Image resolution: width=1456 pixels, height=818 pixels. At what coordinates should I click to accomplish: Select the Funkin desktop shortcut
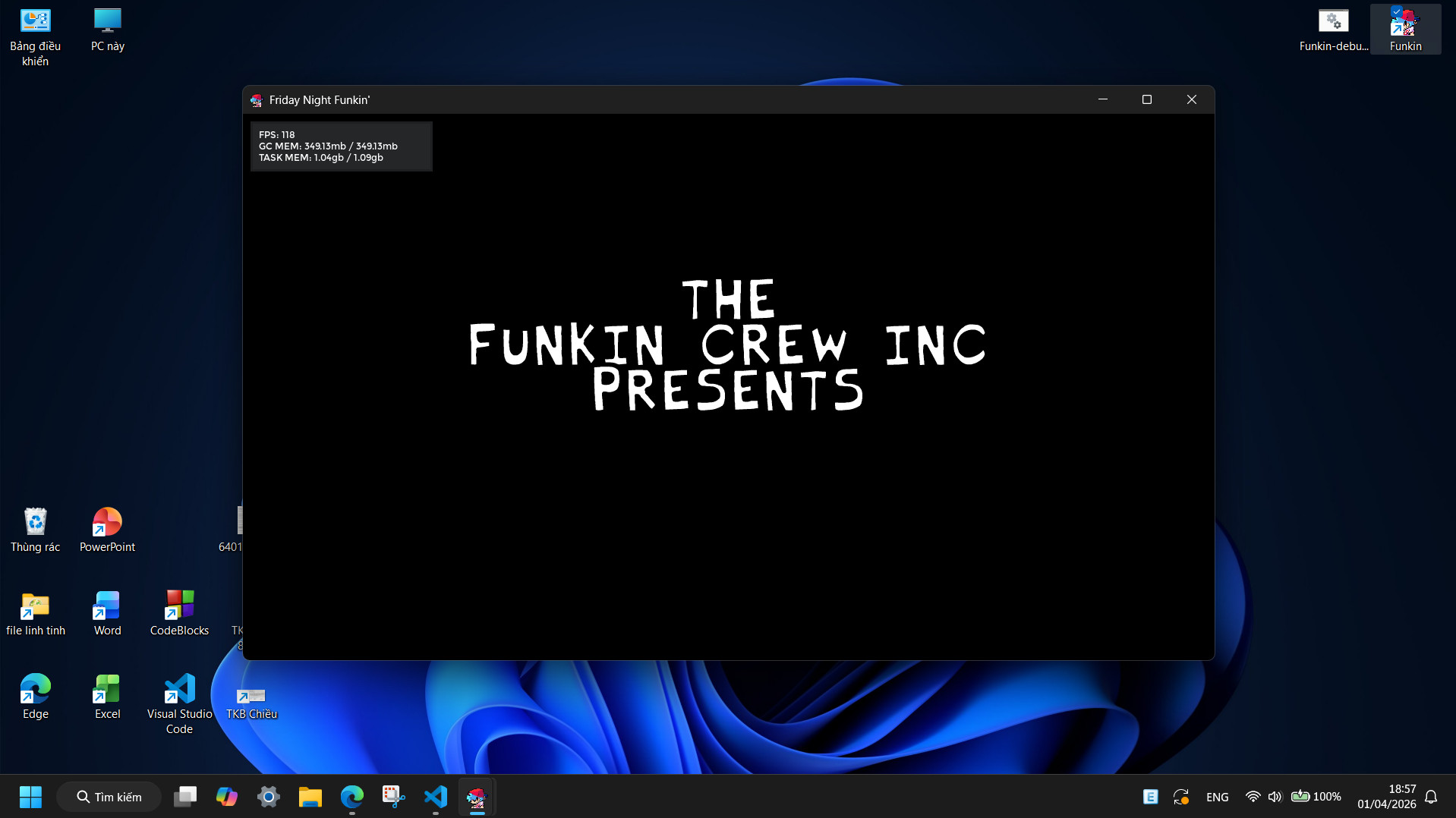1406,30
